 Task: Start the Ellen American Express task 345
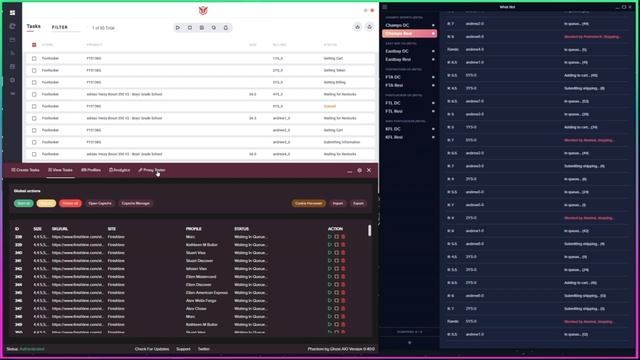tap(330, 293)
